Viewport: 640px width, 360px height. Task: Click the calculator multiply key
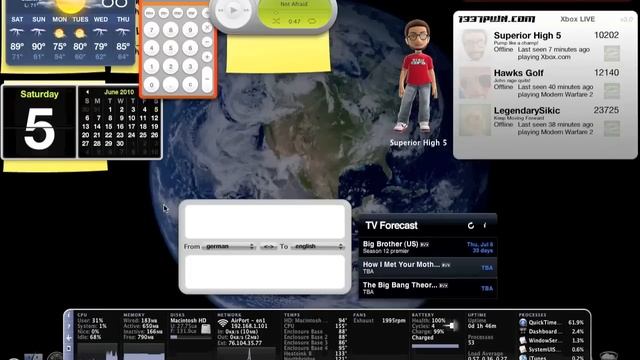207,27
